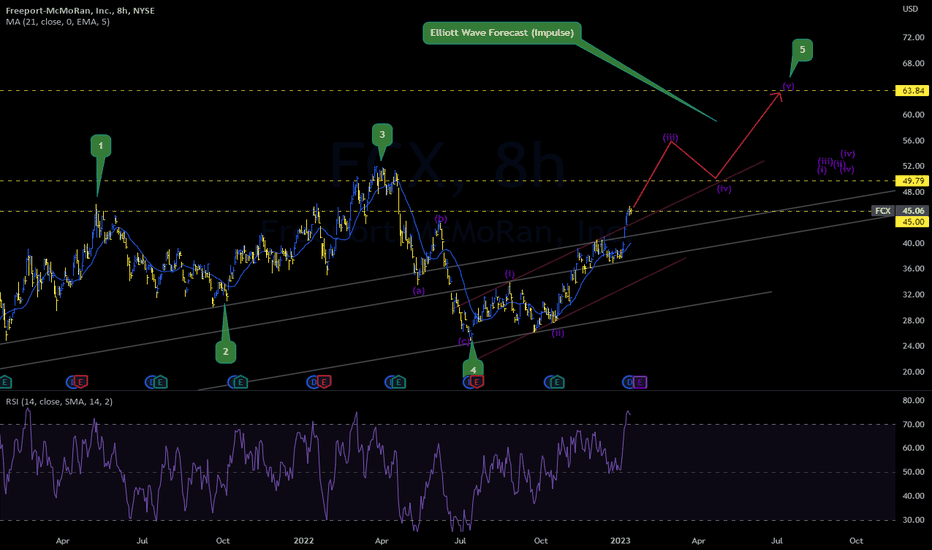Screen dimensions: 932x550
Task: Click the Elliott Wave Forecast (Impulse) callout
Action: tap(502, 33)
